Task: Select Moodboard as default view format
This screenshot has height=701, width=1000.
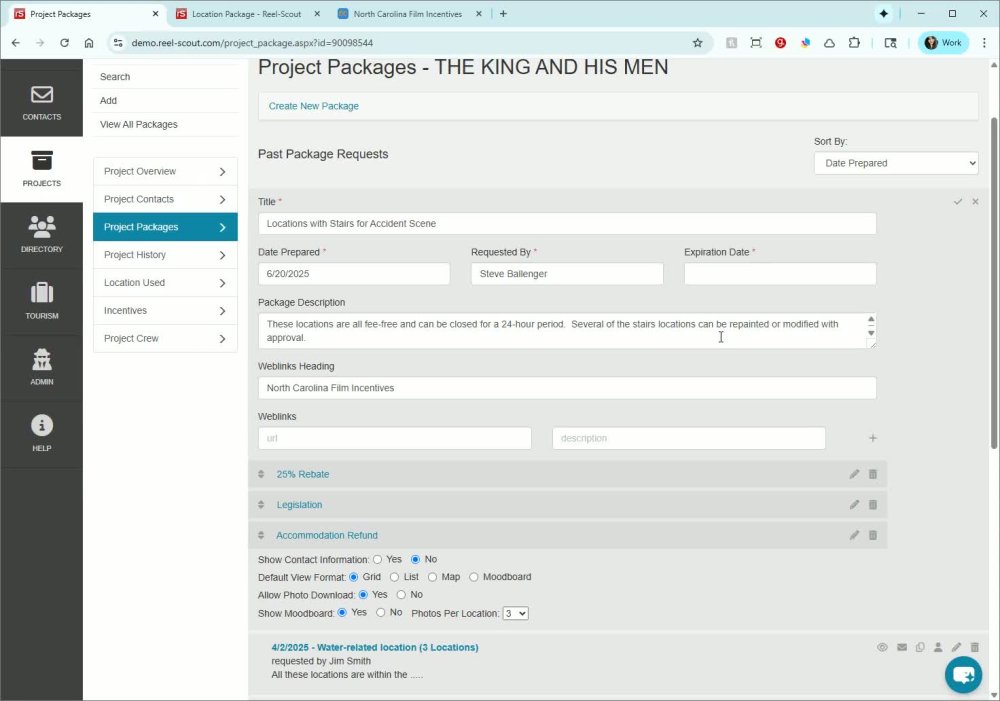Action: pyautogui.click(x=473, y=577)
